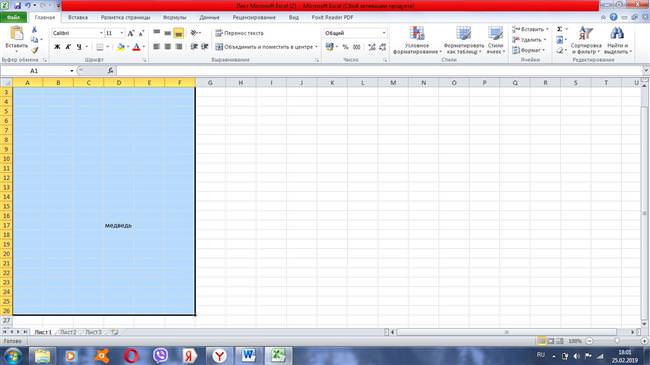650x365 pixels.
Task: Click the percent style icon
Action: tap(345, 47)
